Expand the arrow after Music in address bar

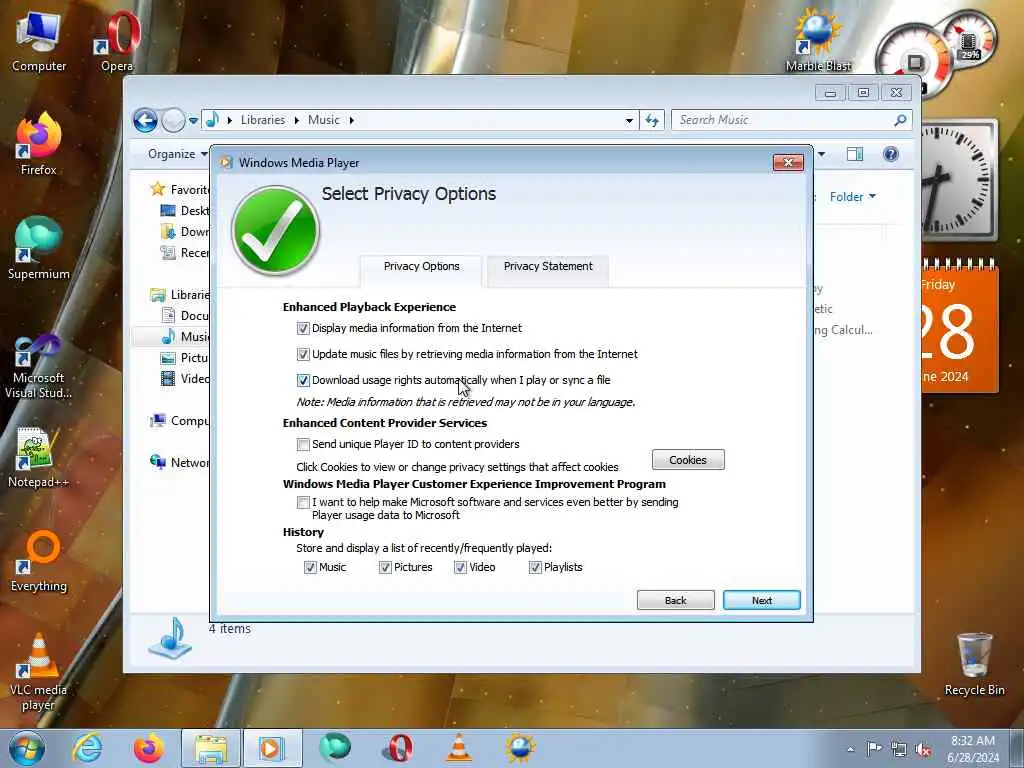point(351,120)
